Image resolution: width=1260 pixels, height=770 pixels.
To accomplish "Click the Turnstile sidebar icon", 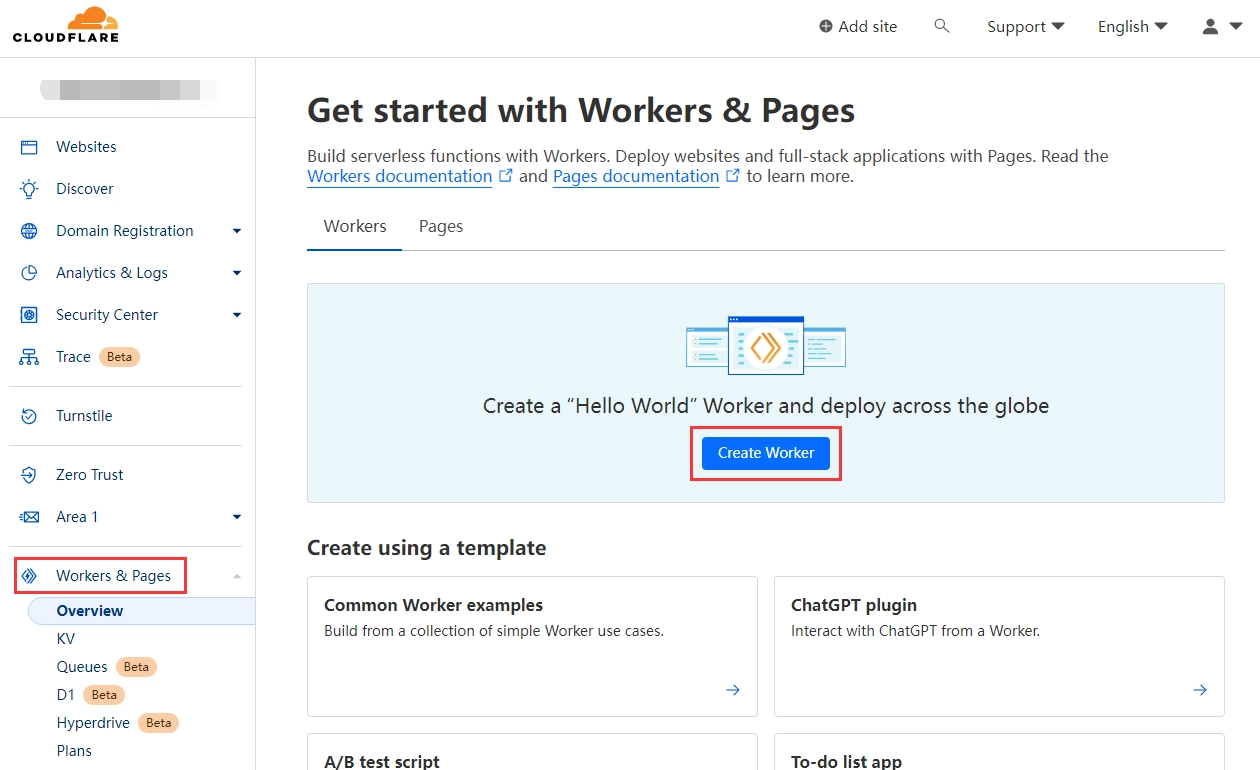I will [29, 416].
